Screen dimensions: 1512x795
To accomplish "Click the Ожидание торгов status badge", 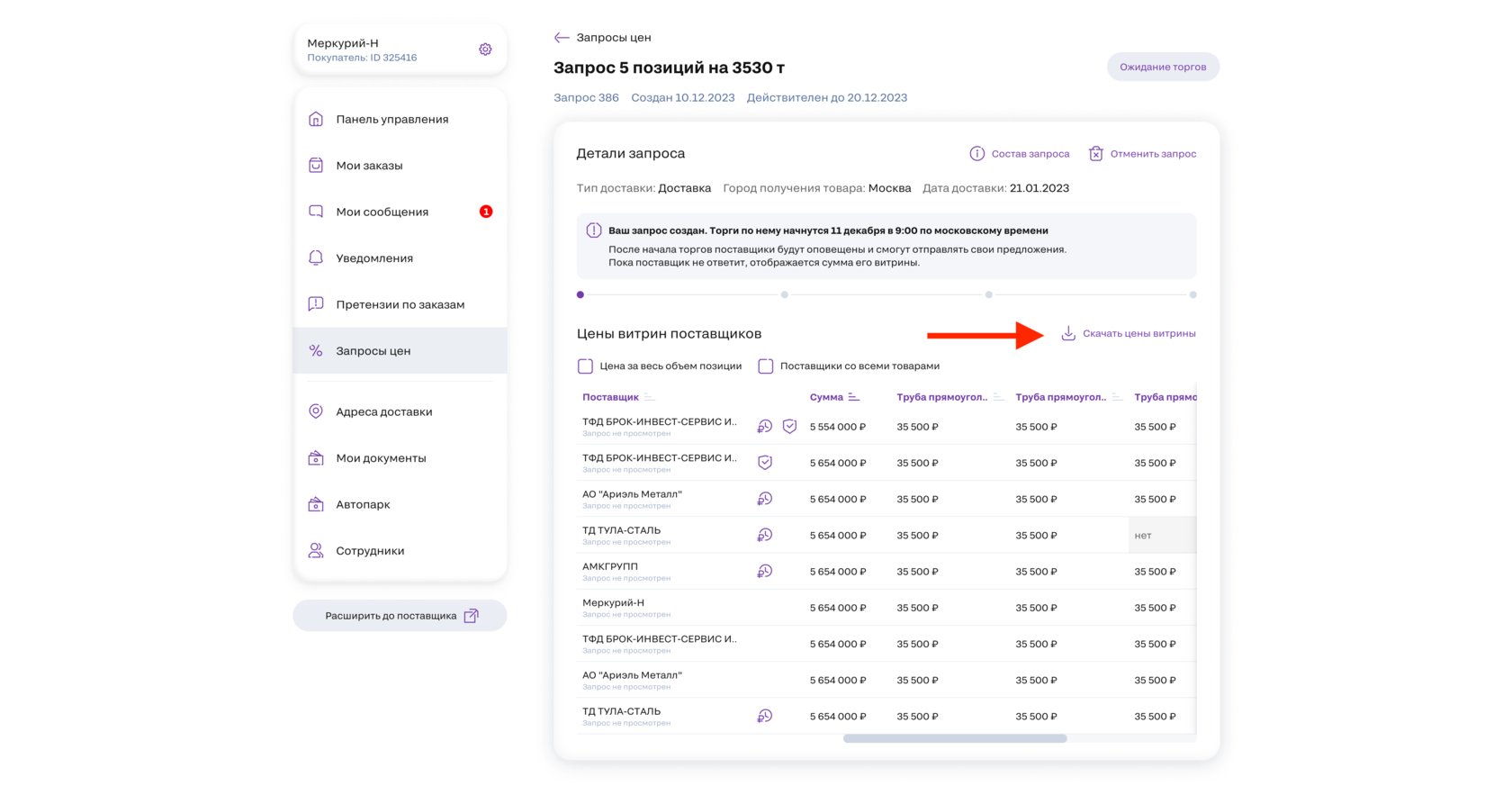I will pyautogui.click(x=1163, y=67).
